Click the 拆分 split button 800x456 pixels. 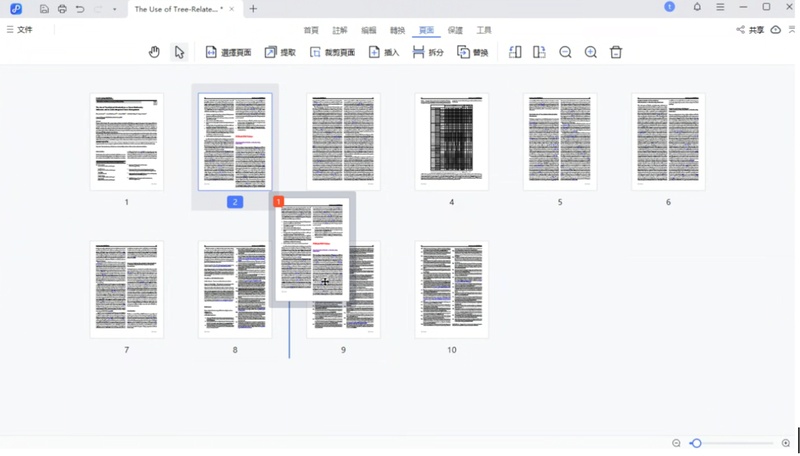click(428, 52)
